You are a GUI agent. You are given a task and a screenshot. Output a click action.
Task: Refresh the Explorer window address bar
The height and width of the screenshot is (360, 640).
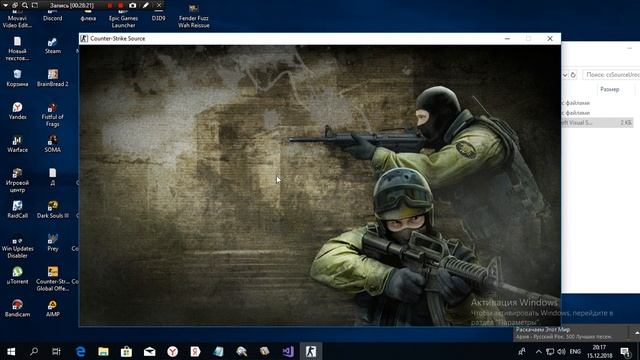point(573,75)
